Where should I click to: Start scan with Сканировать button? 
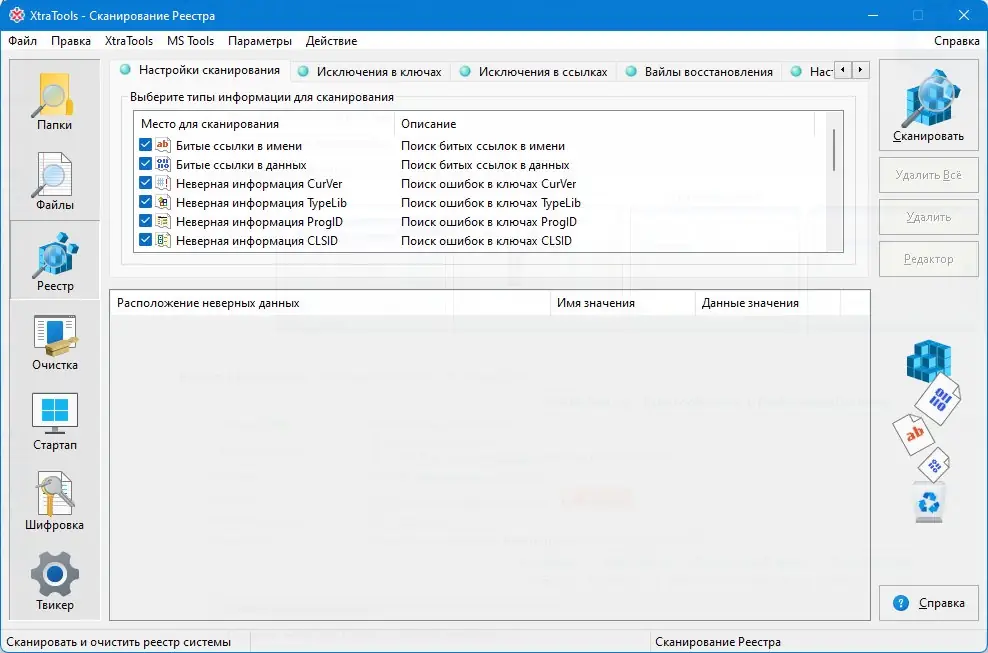point(928,105)
